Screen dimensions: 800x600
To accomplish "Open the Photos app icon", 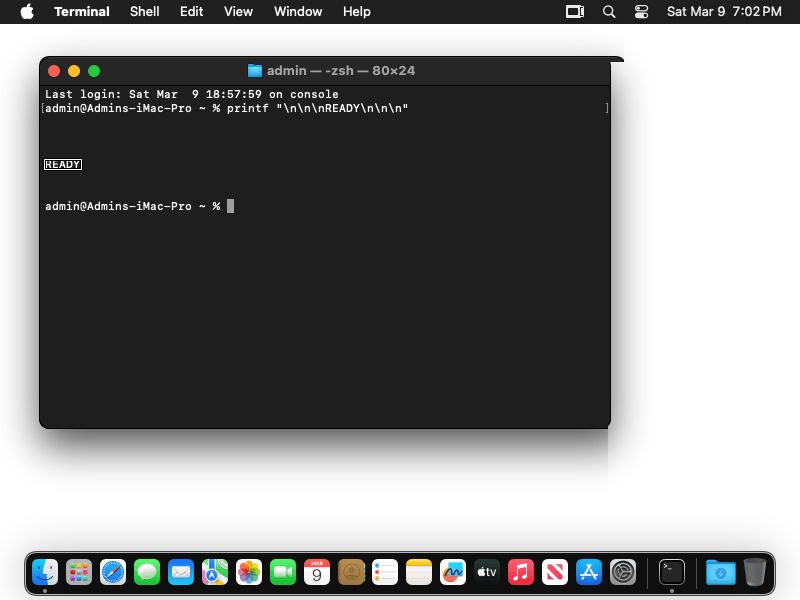I will pyautogui.click(x=249, y=572).
